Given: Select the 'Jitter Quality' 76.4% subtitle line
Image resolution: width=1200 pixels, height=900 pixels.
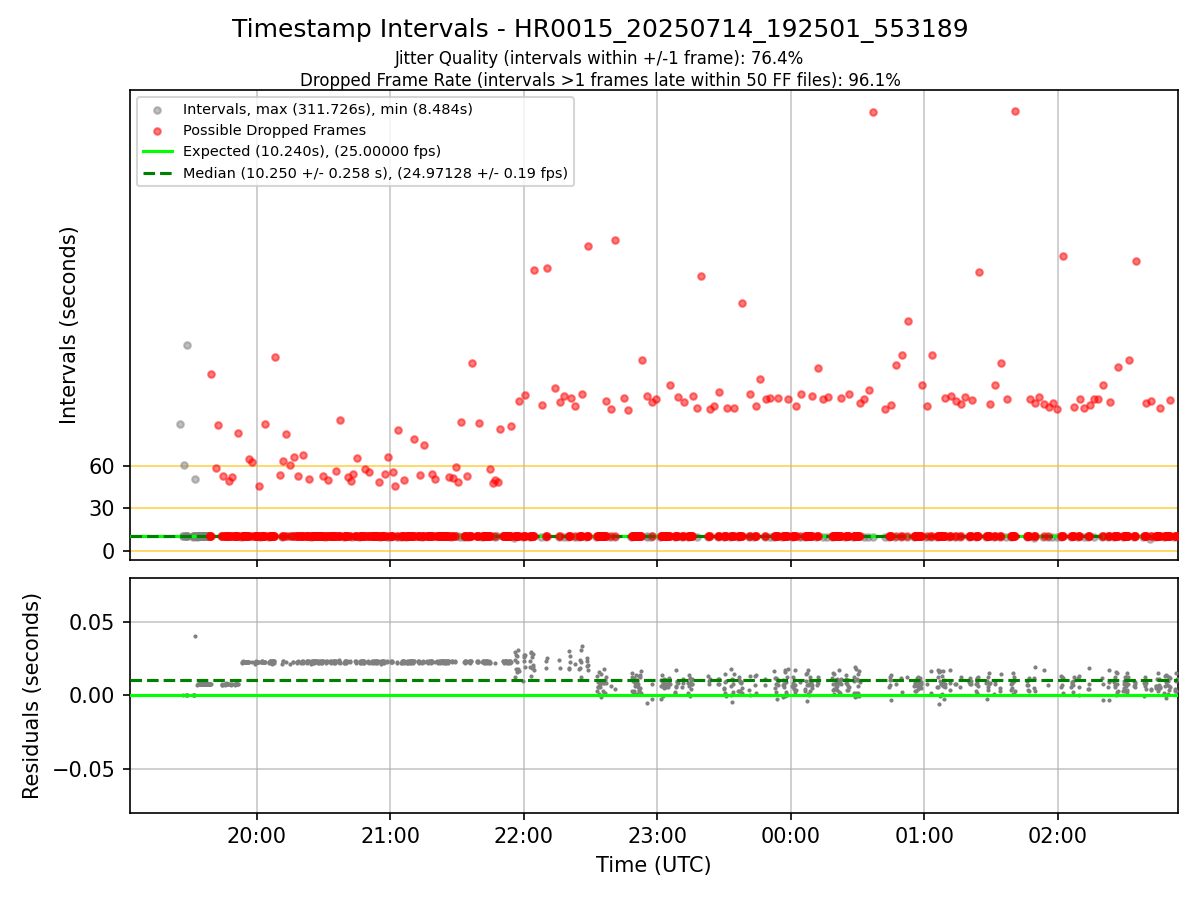Looking at the screenshot, I should click(600, 59).
